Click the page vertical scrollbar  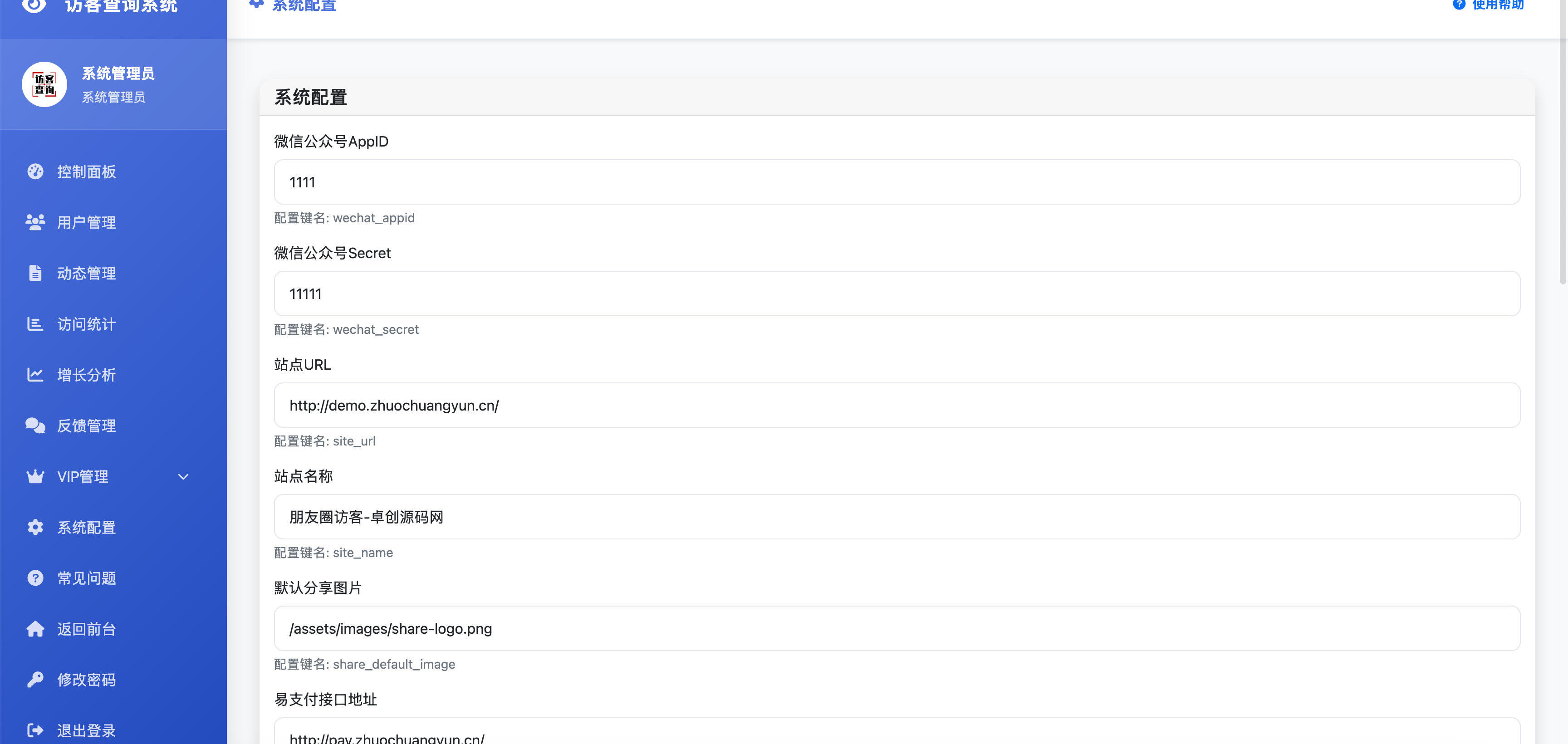point(1563,143)
